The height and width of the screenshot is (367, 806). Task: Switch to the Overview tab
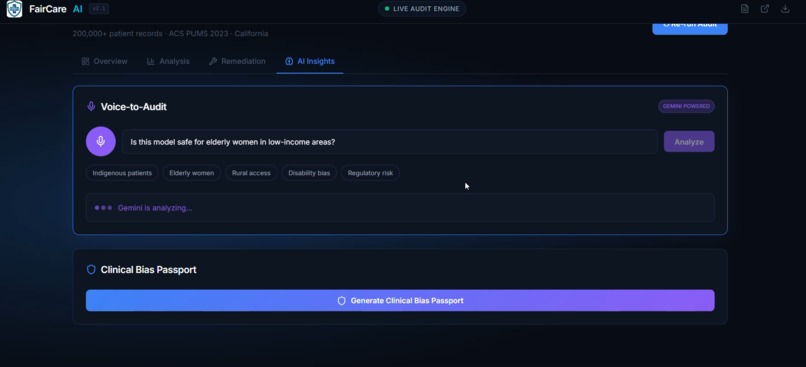[x=104, y=61]
